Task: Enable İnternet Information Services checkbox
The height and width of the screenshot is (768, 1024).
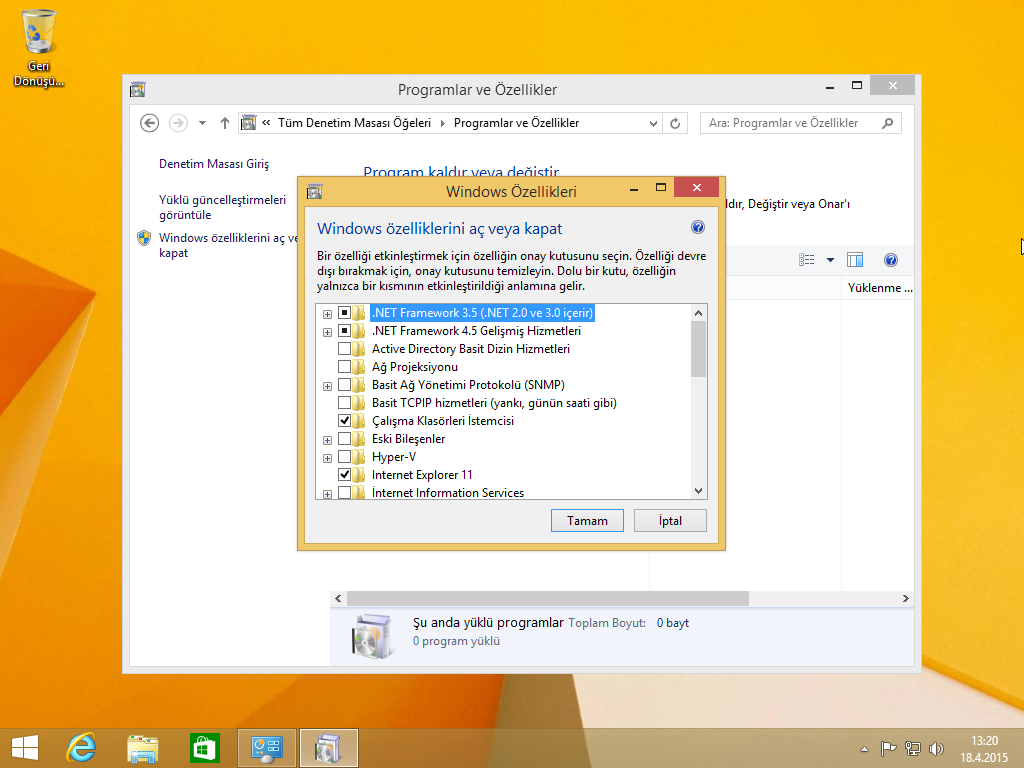Action: pos(344,492)
